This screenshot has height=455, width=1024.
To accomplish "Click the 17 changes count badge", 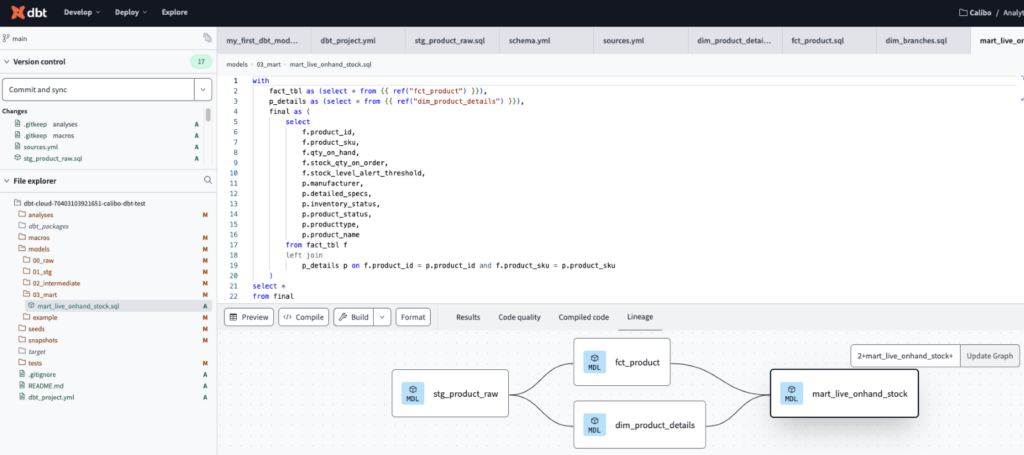I will pos(201,62).
